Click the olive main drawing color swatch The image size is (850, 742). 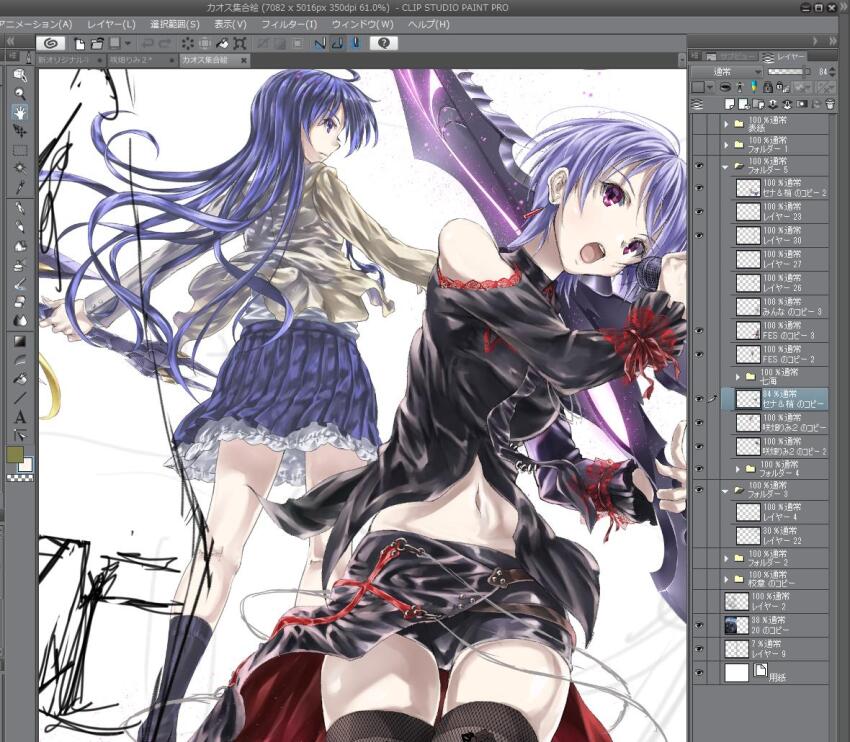[15, 455]
